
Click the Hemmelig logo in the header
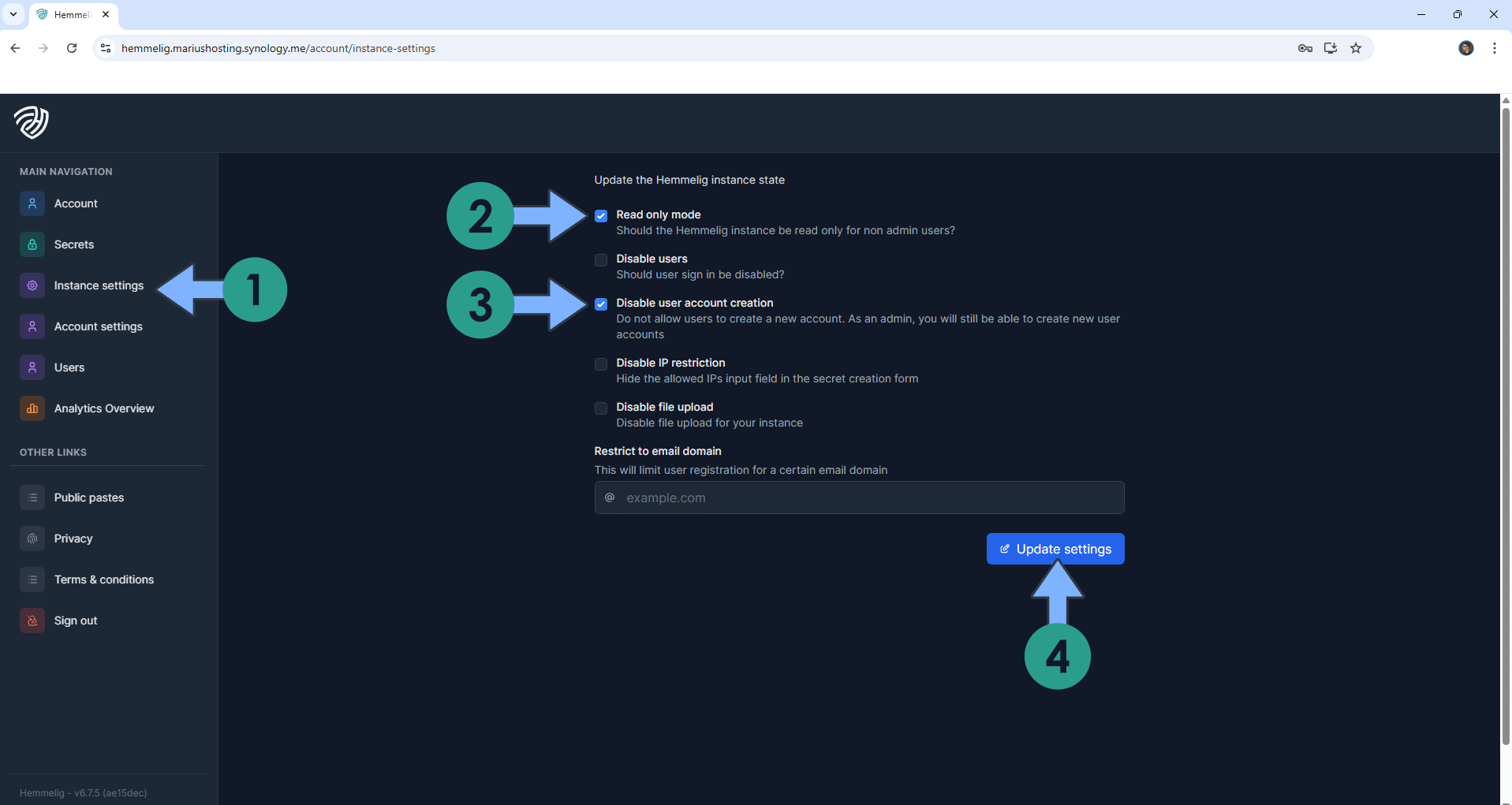pos(32,122)
